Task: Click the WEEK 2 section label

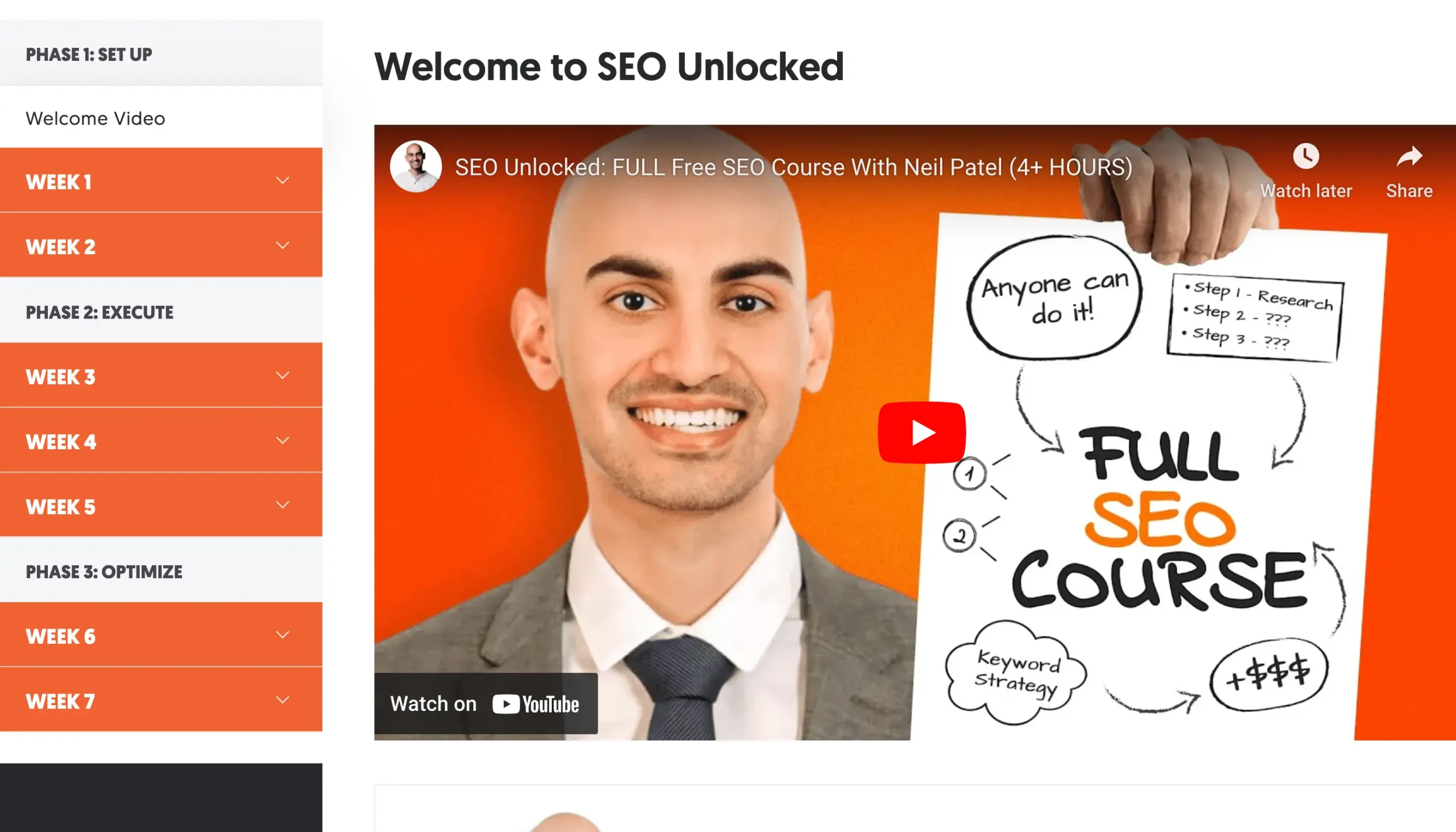Action: pyautogui.click(x=60, y=247)
